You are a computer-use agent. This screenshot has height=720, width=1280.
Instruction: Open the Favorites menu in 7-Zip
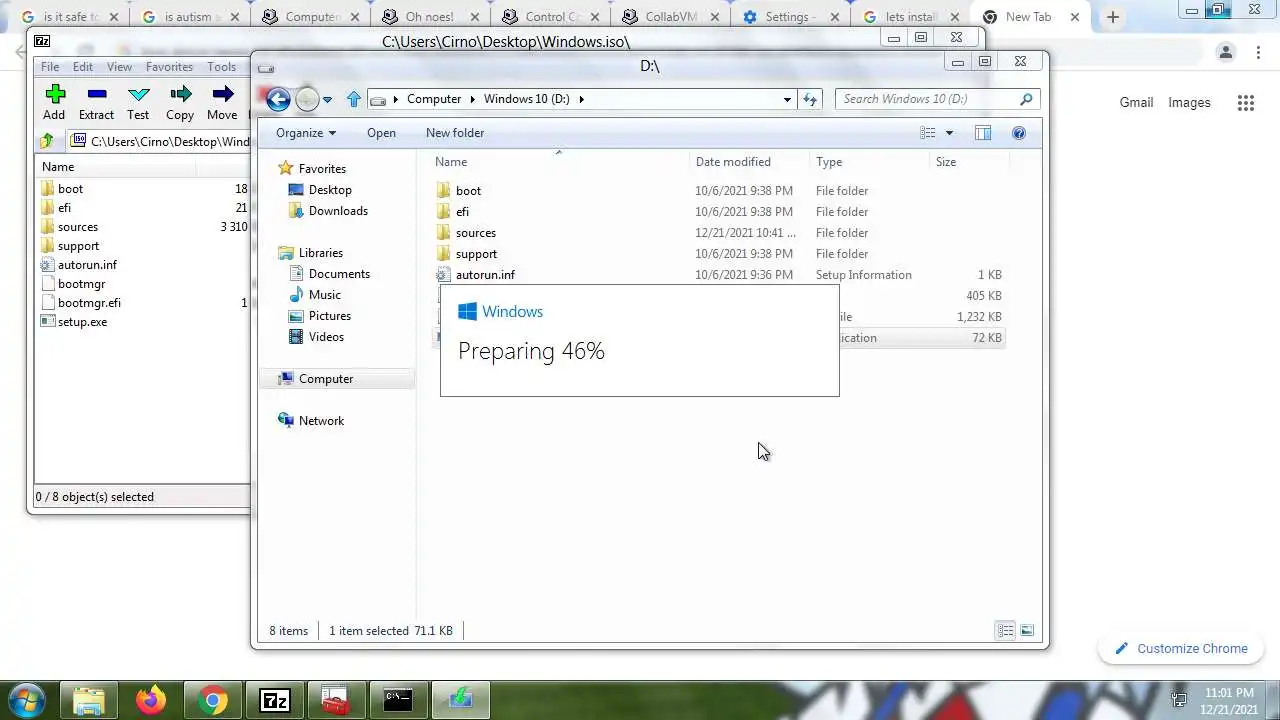169,67
